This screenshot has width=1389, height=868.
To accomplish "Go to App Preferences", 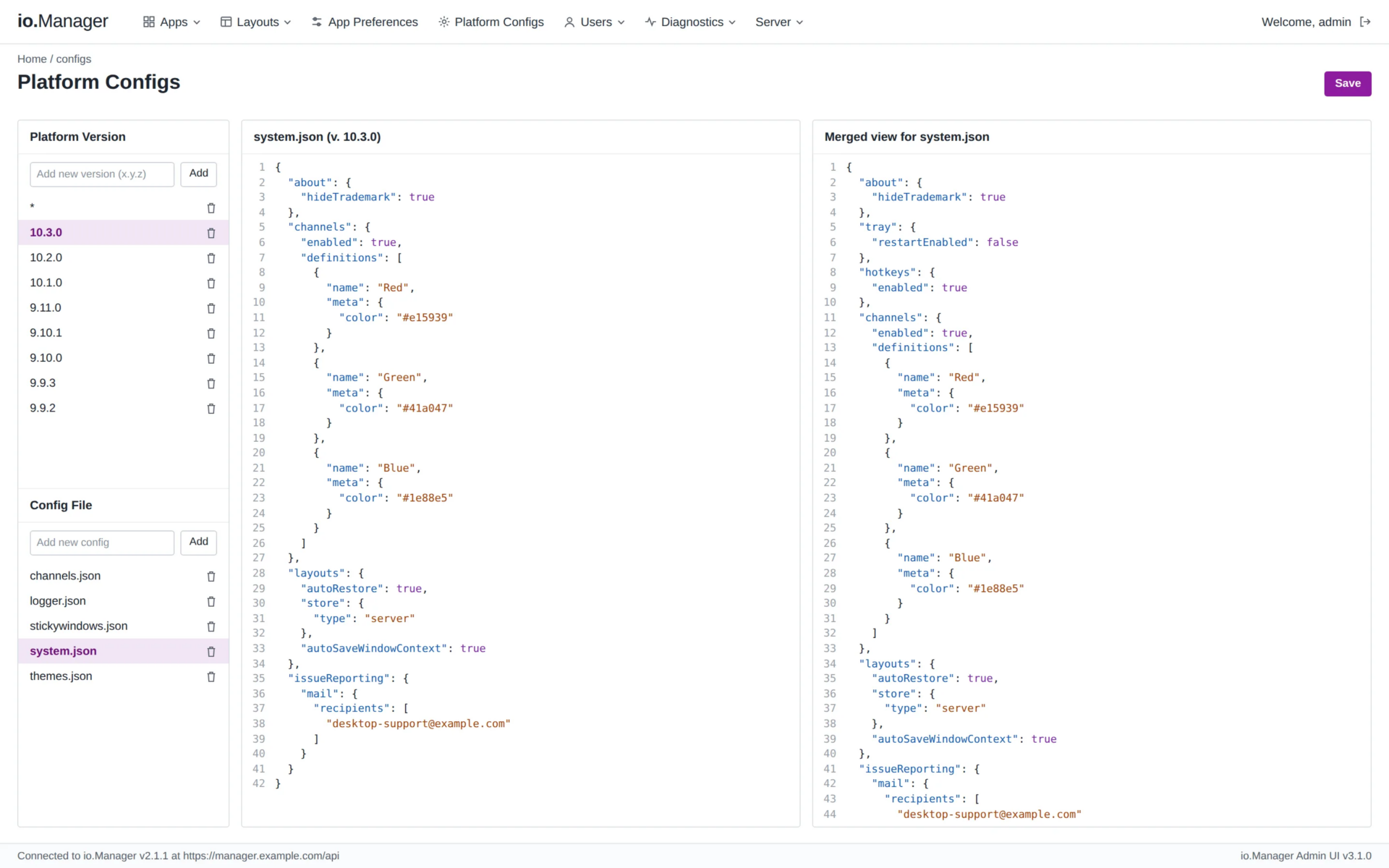I will coord(365,22).
